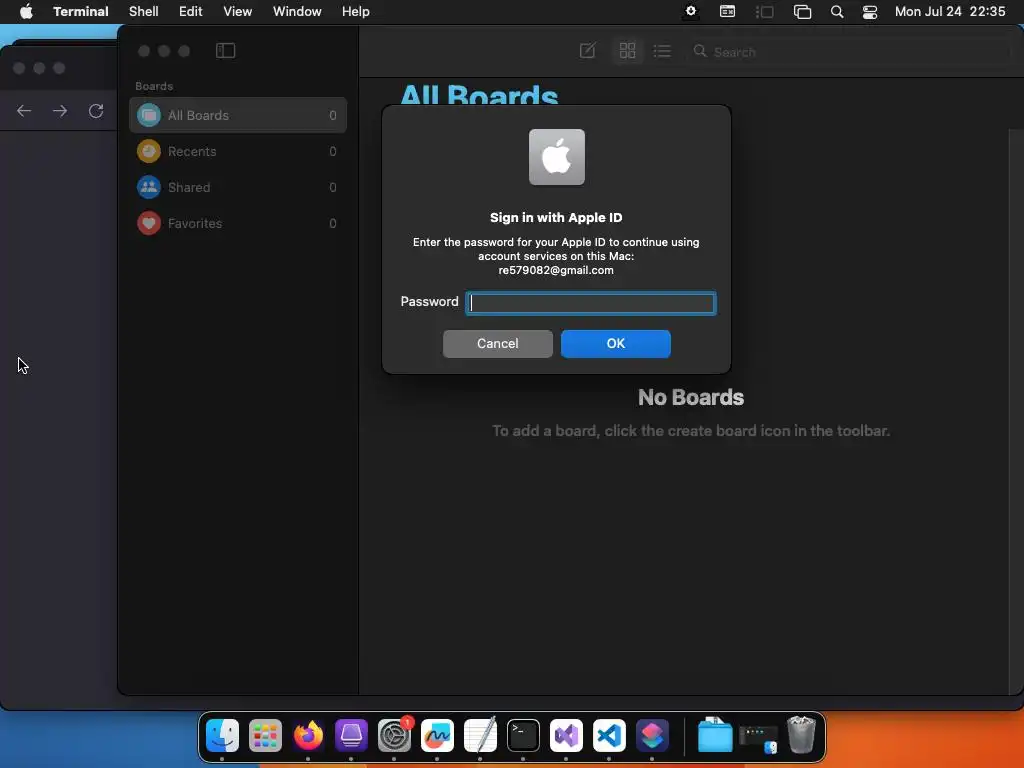
Task: Open the Edit menu
Action: pyautogui.click(x=191, y=12)
